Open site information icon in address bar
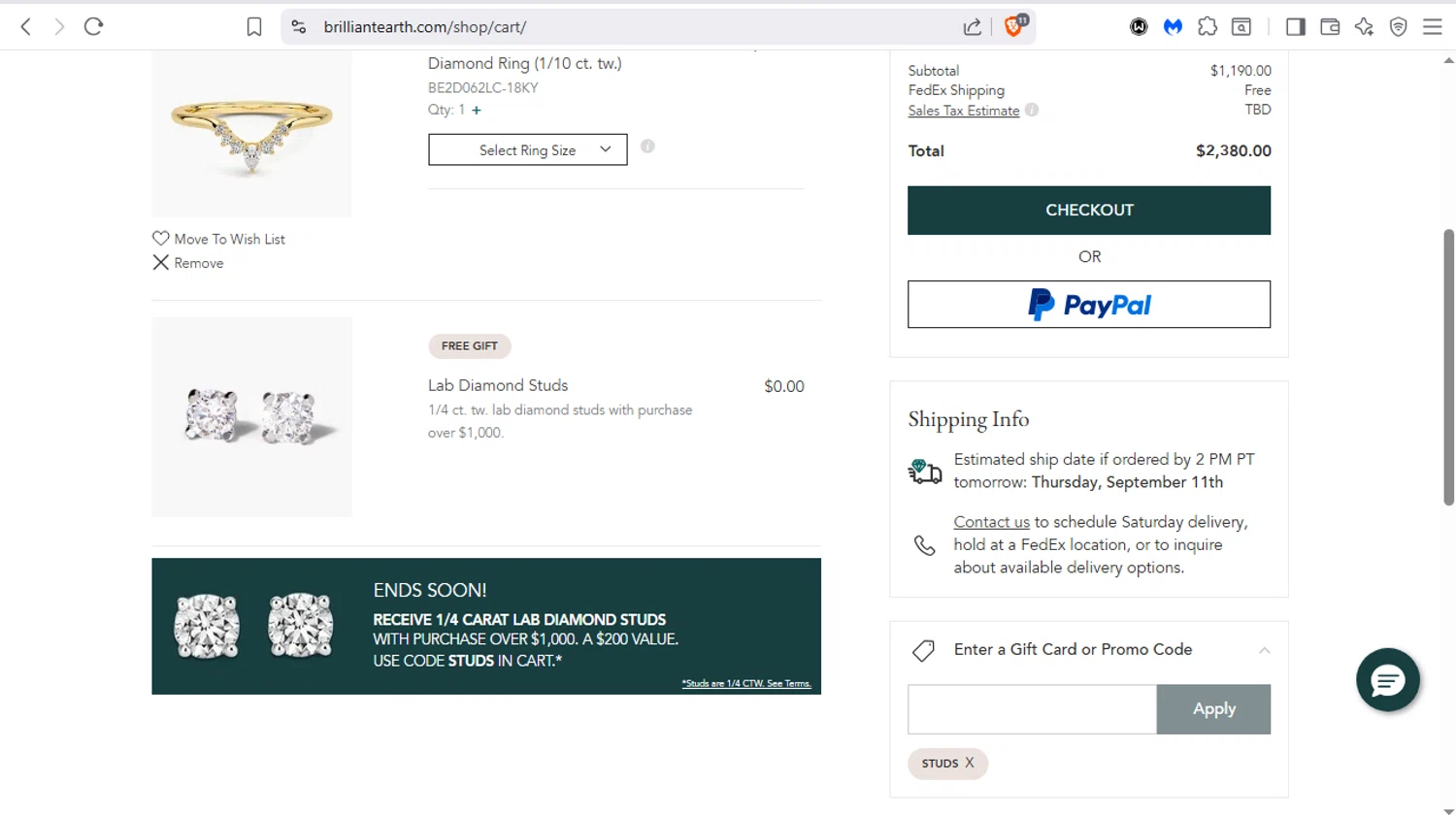The width and height of the screenshot is (1456, 815). pos(299,27)
